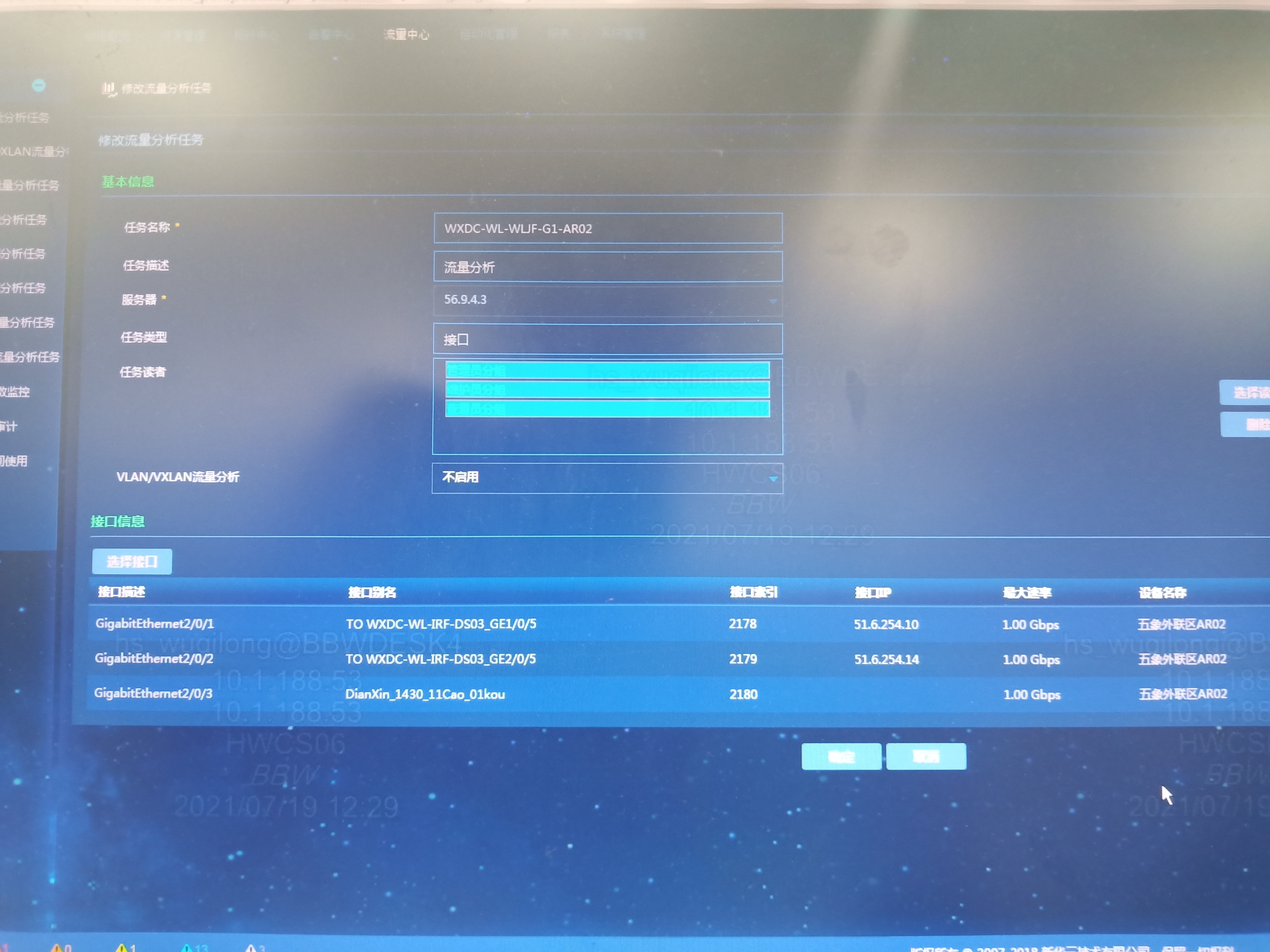Click the 任务名称 input field
The height and width of the screenshot is (952, 1270).
(x=607, y=228)
